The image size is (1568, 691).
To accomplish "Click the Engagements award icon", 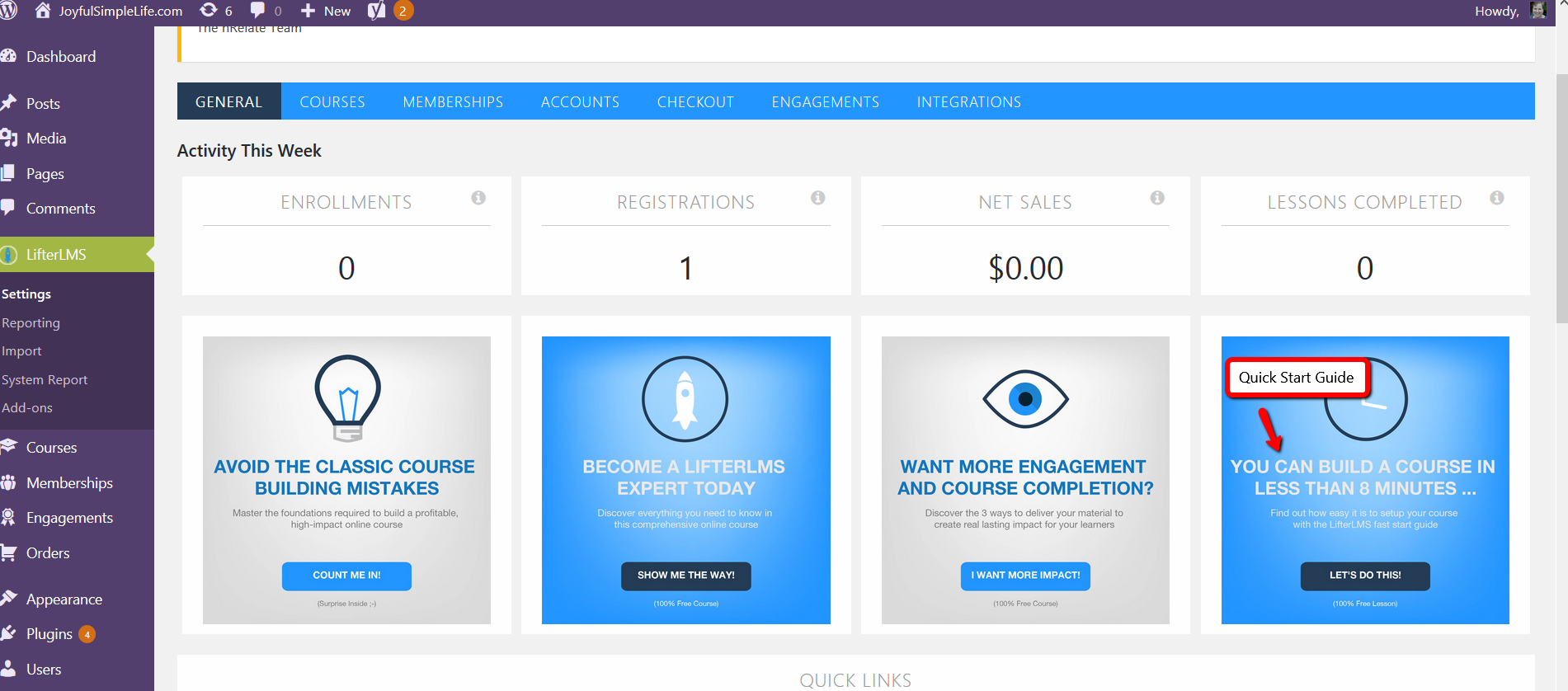I will click(8, 517).
